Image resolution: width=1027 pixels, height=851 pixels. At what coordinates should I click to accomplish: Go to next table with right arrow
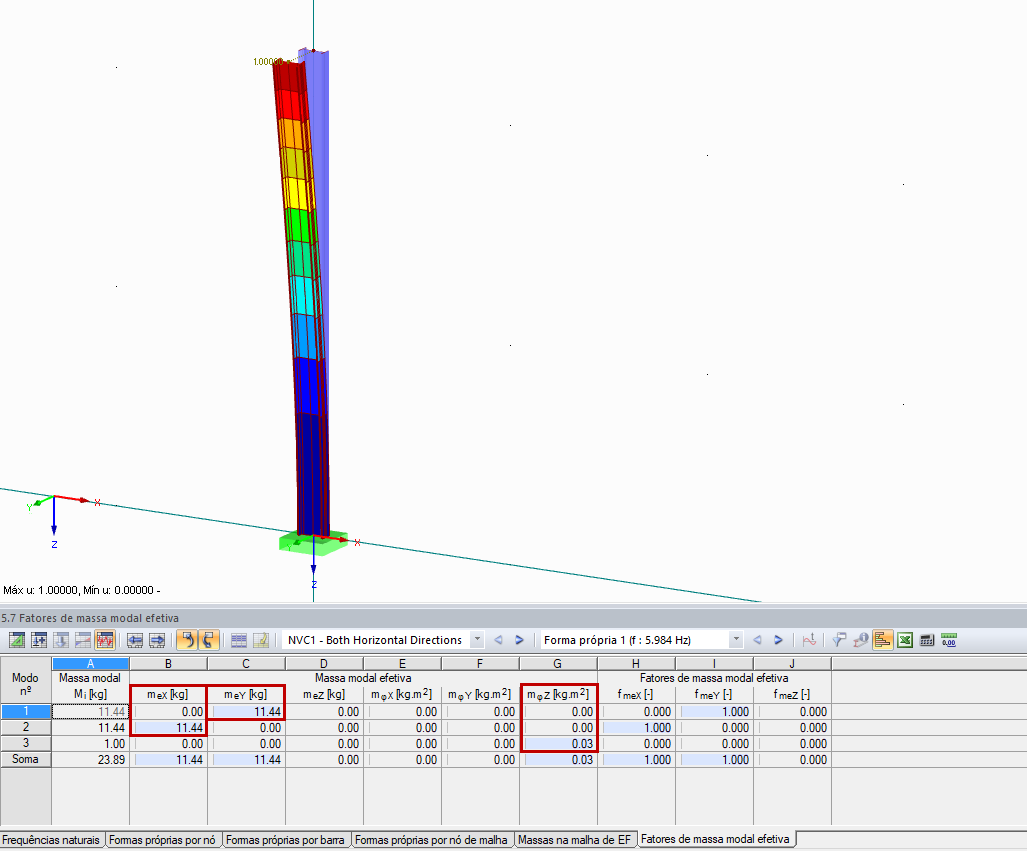pos(157,640)
